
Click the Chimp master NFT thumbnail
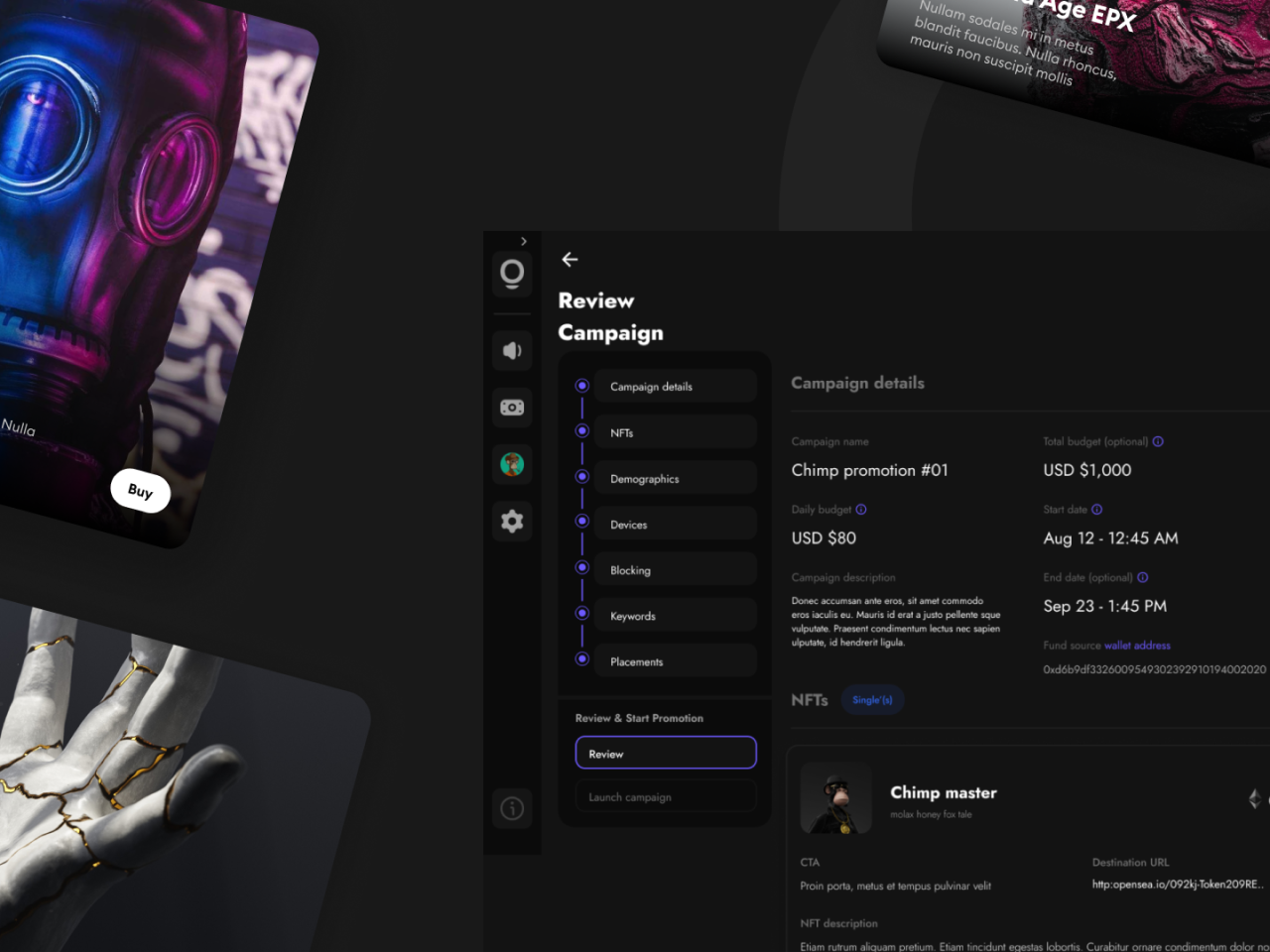(835, 797)
